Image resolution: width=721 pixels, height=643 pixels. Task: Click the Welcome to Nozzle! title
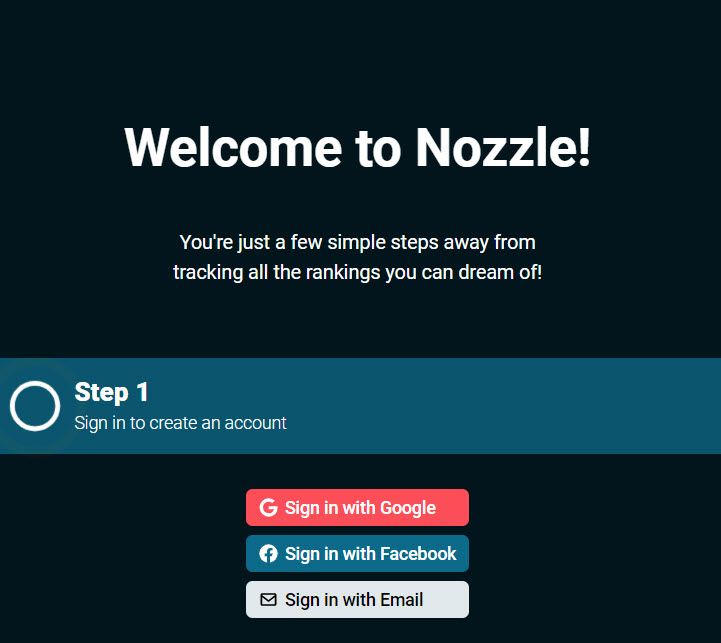[357, 147]
